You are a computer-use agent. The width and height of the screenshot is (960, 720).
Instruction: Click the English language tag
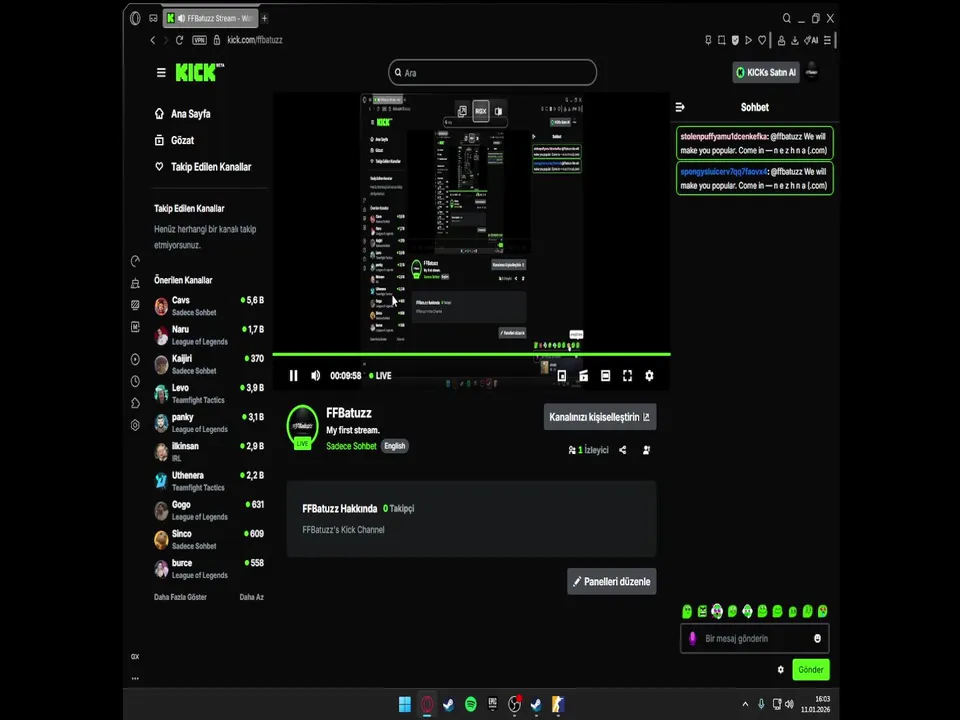pos(395,446)
